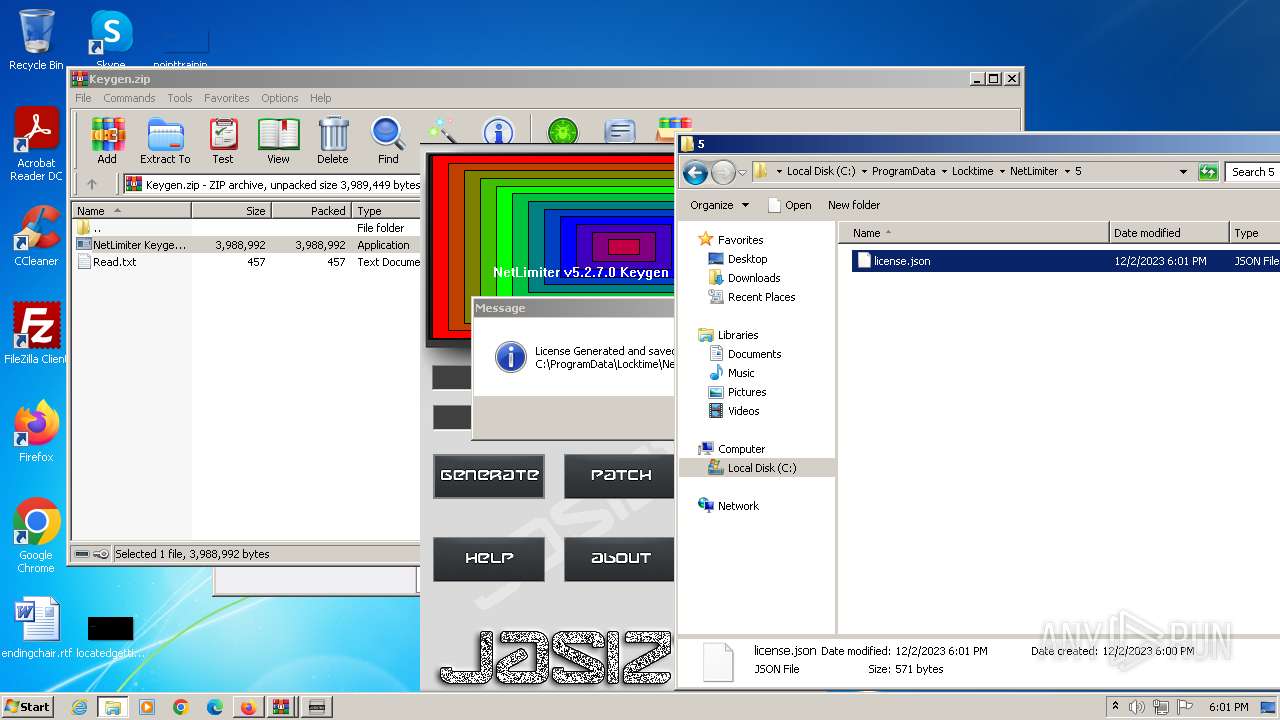Click the refresh icon next to address bar
The height and width of the screenshot is (720, 1280).
[1208, 172]
